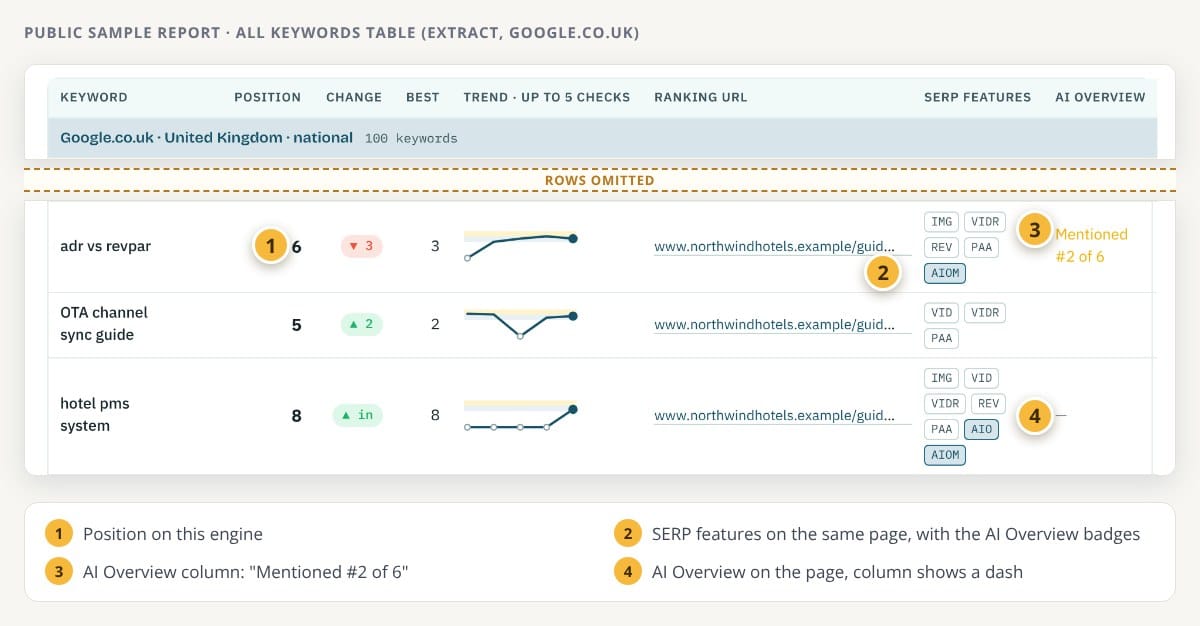This screenshot has height=626, width=1200.
Task: Click the CHANGE column header
Action: pyautogui.click(x=354, y=97)
